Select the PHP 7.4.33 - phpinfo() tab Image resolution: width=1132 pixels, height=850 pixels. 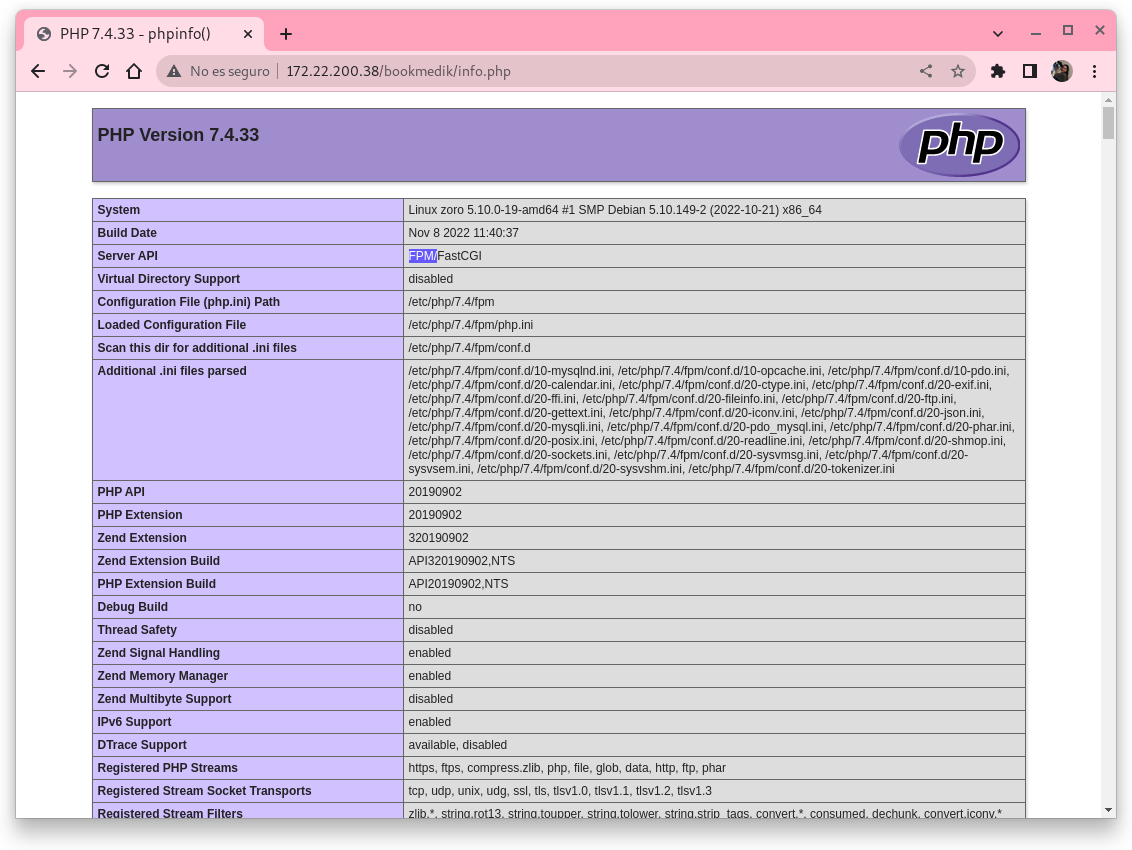135,34
